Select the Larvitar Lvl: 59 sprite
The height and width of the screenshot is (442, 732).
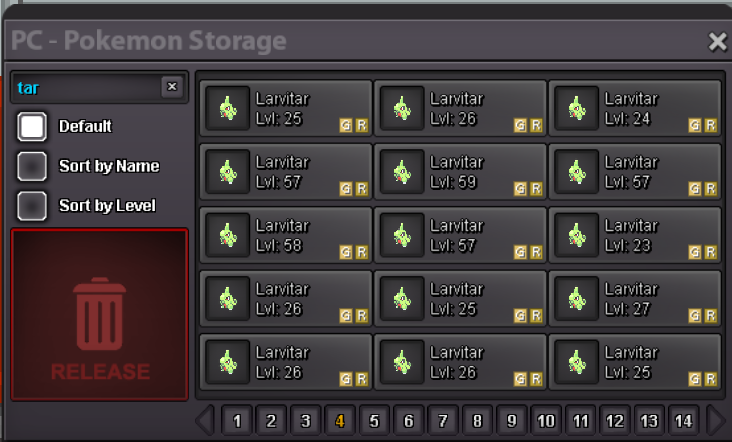point(402,172)
